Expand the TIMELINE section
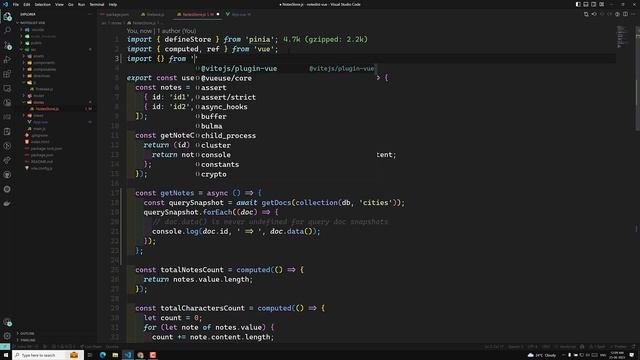This screenshot has width=640, height=360. point(28,340)
